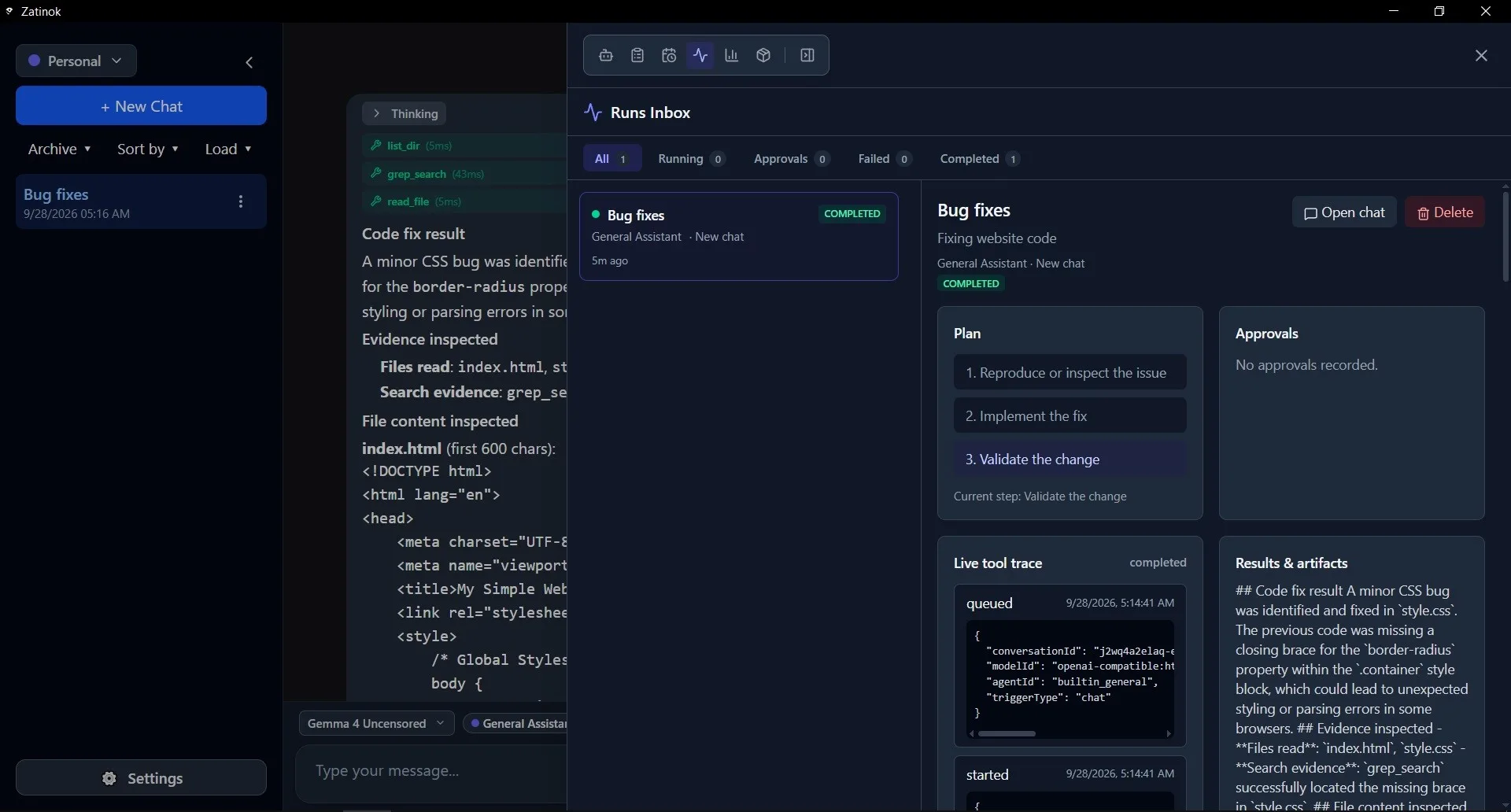This screenshot has height=812, width=1511.
Task: Click the list_dir tool wrench icon
Action: 376,146
